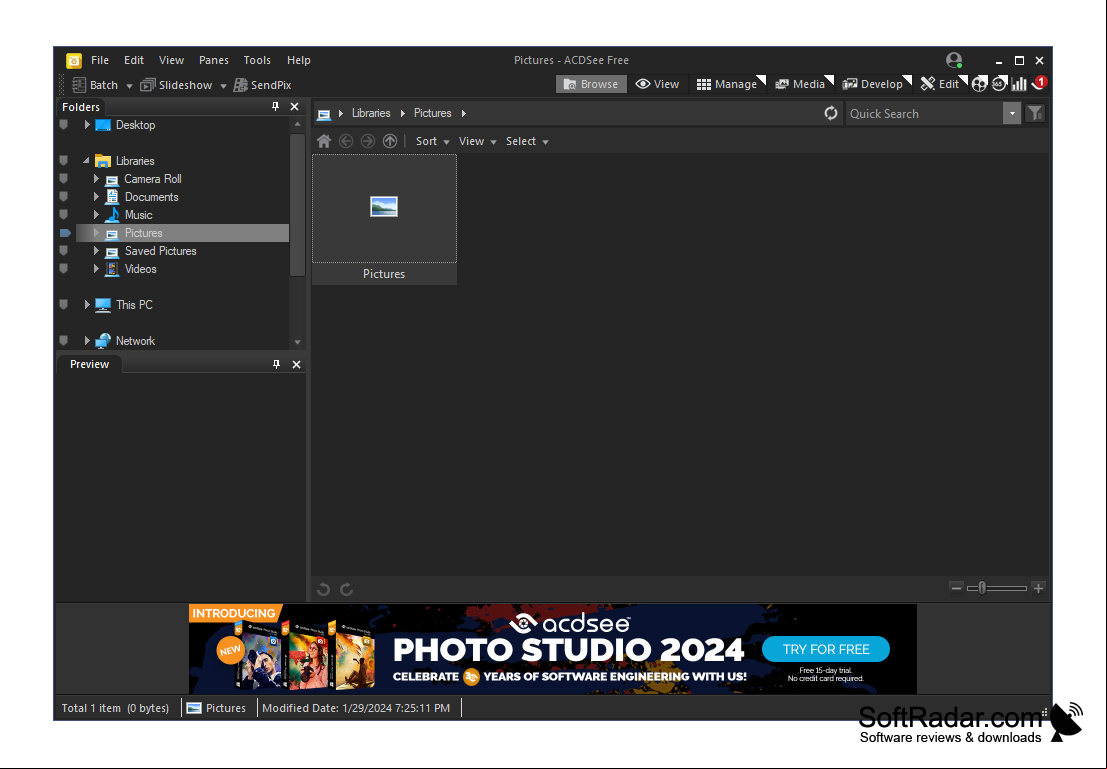Toggle the blue Easy-Select marker for Pictures

pos(65,233)
